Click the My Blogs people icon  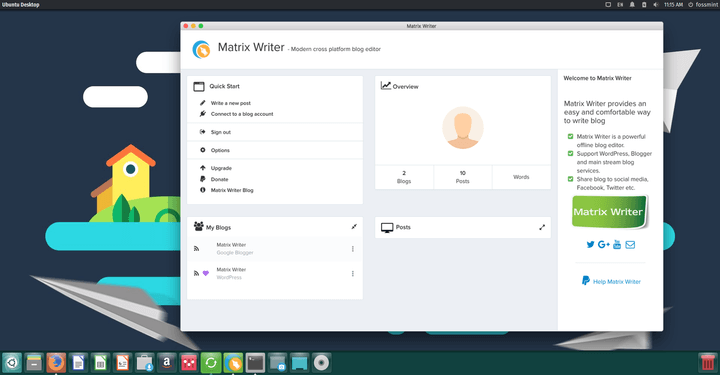pyautogui.click(x=198, y=226)
